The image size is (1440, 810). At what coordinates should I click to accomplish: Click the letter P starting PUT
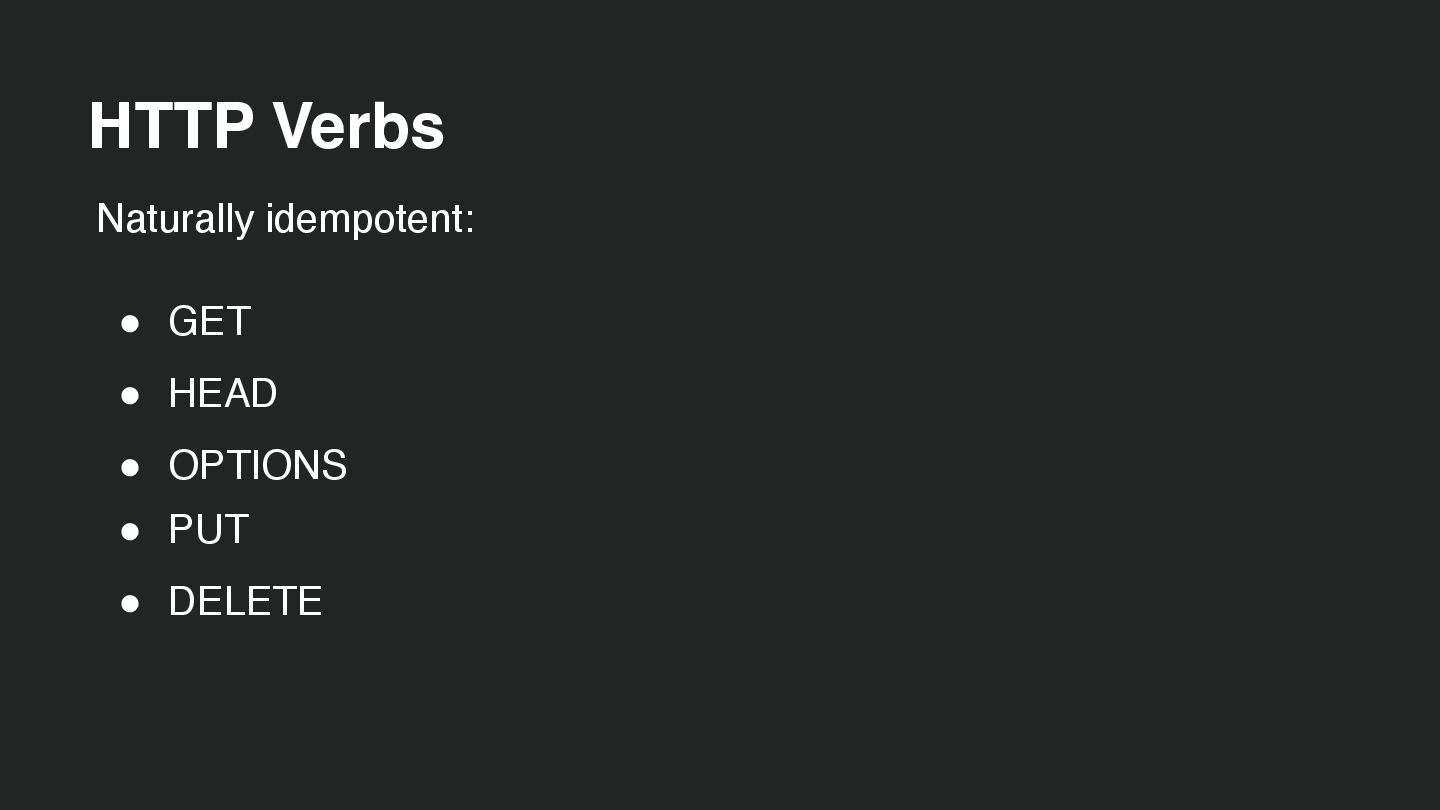181,530
